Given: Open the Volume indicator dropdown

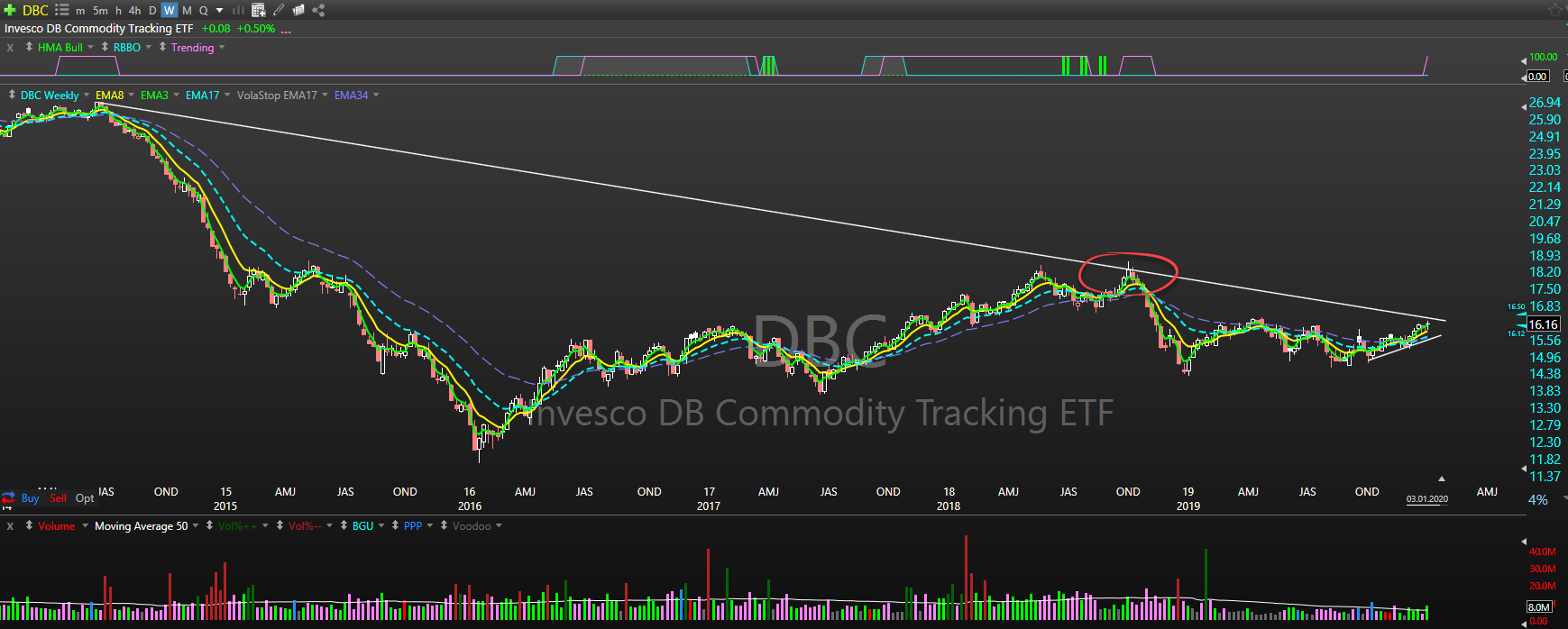Looking at the screenshot, I should 86,526.
